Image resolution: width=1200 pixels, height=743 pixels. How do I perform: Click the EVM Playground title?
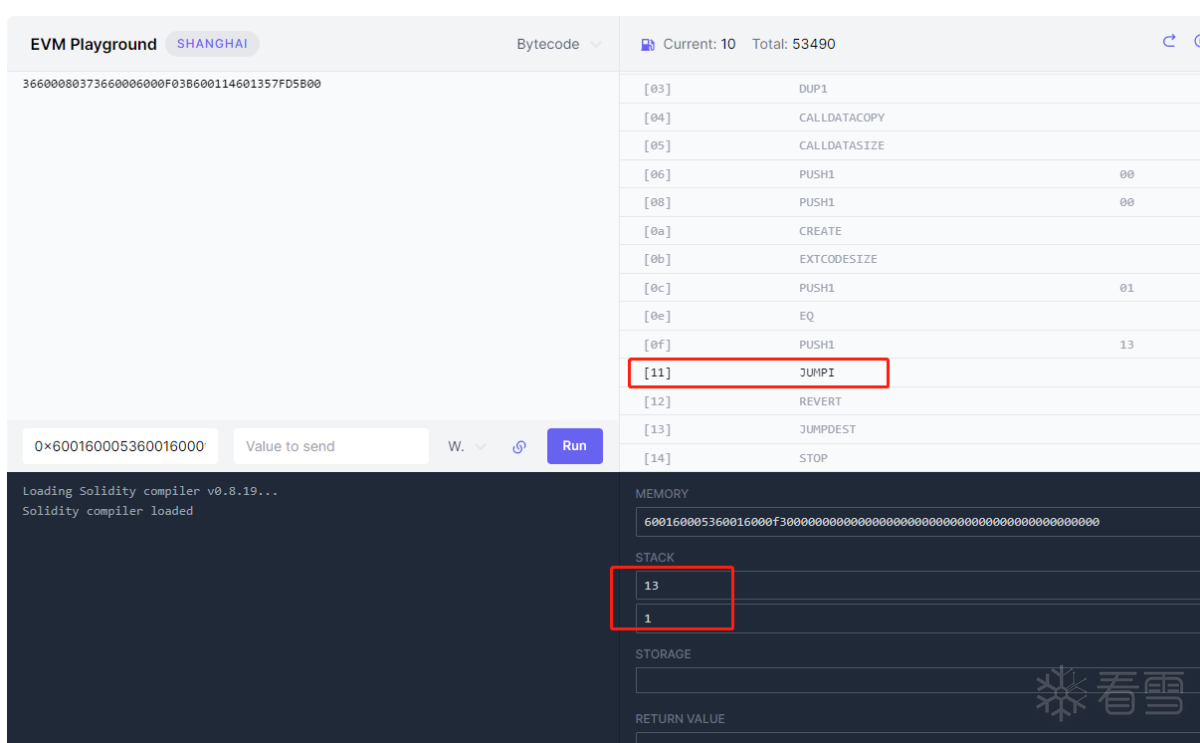click(x=93, y=44)
